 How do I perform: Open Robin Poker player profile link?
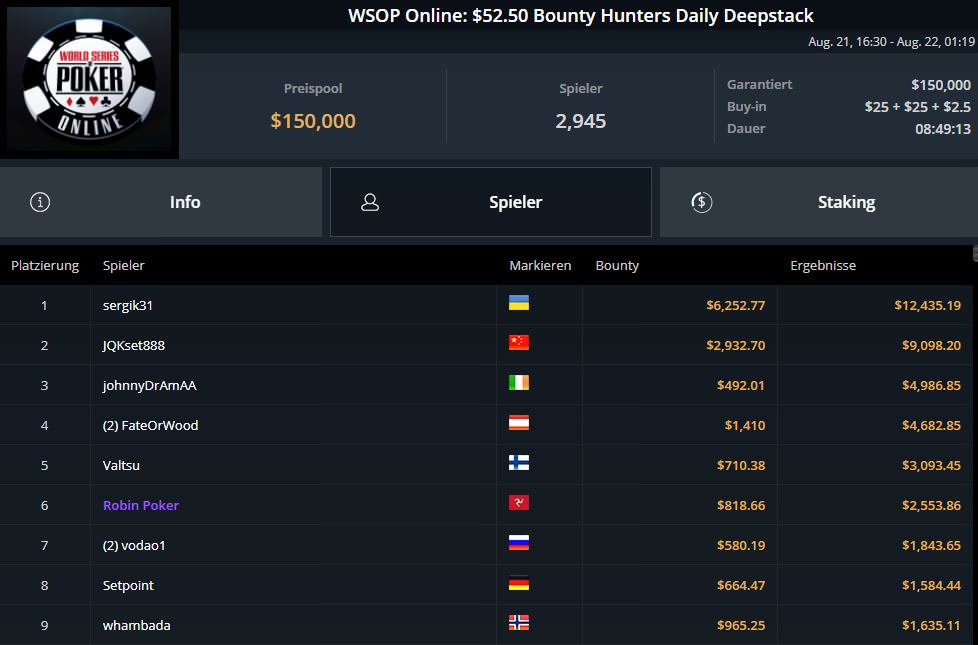(x=141, y=505)
